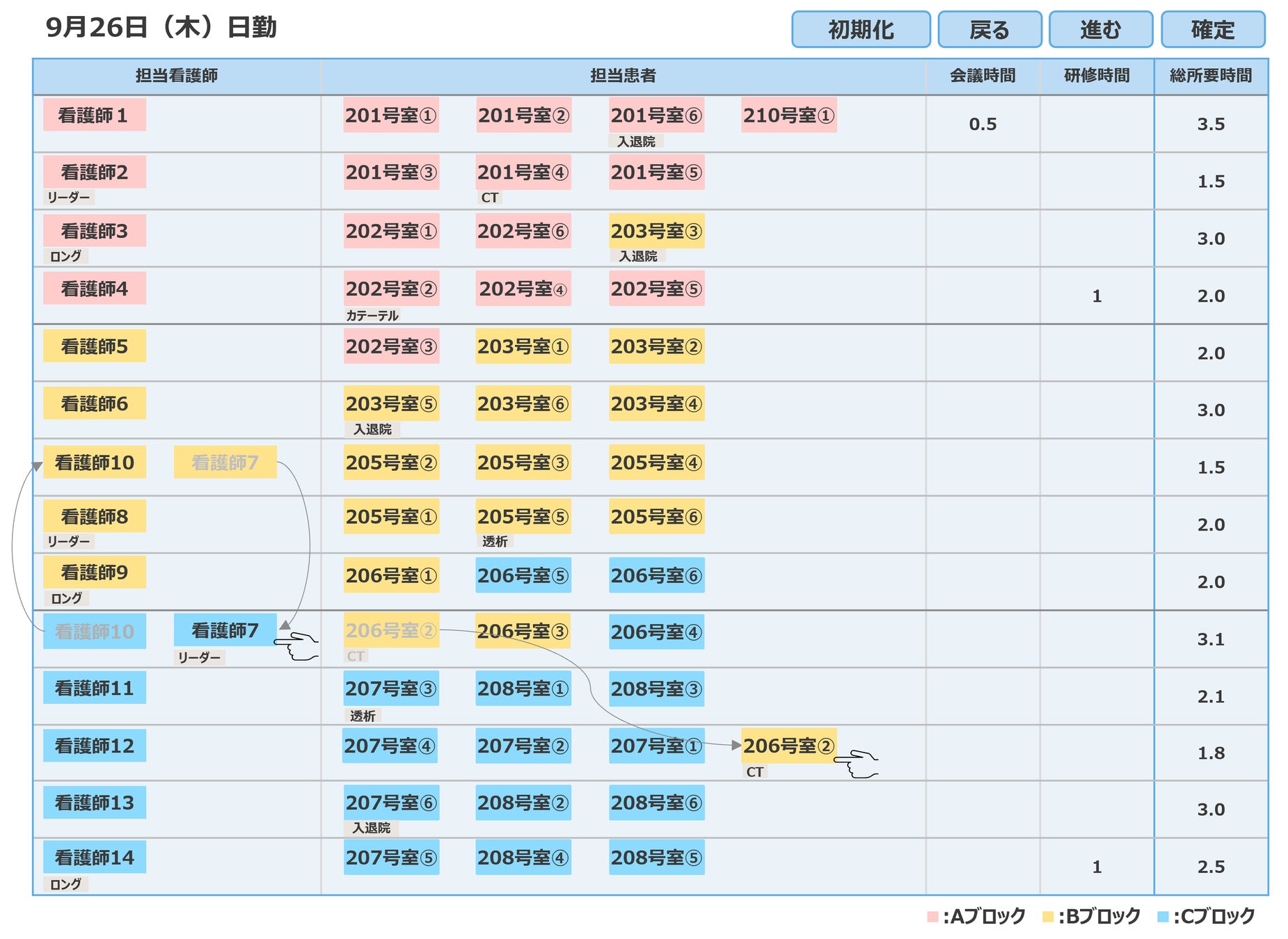Click 研修時間 value 1 for 看護師4
This screenshot has height=939, width=1288.
(1097, 296)
